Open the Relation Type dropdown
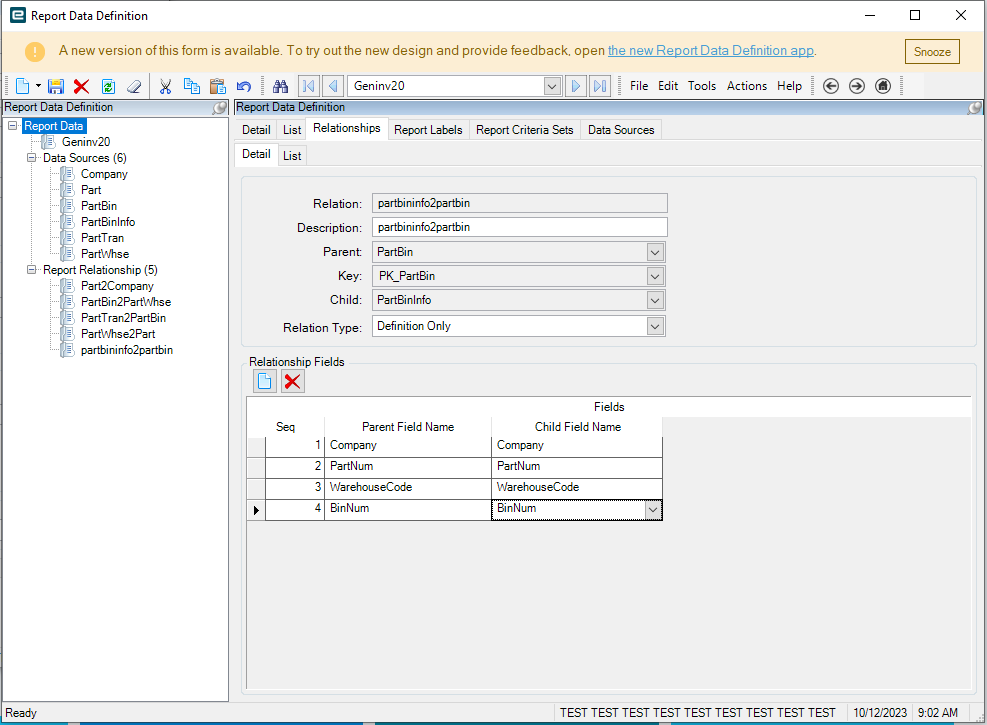 (655, 326)
